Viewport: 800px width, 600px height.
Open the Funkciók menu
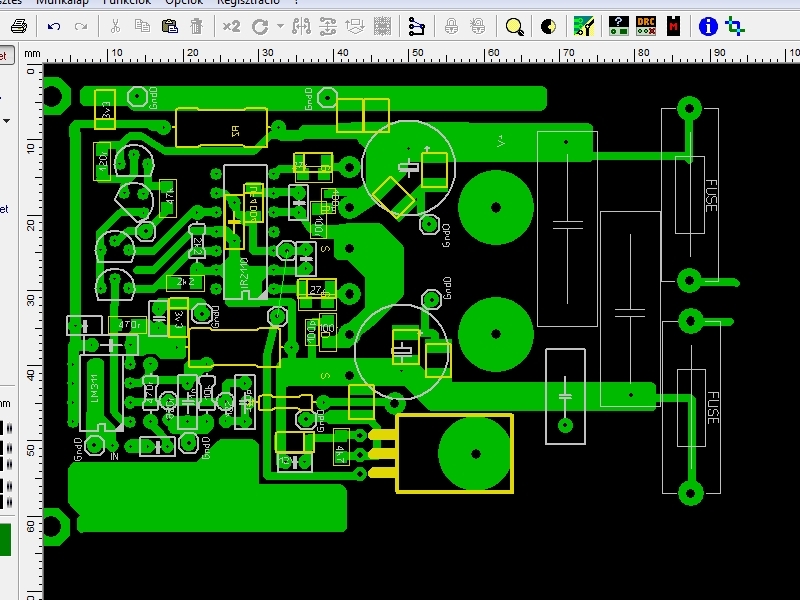click(x=127, y=2)
